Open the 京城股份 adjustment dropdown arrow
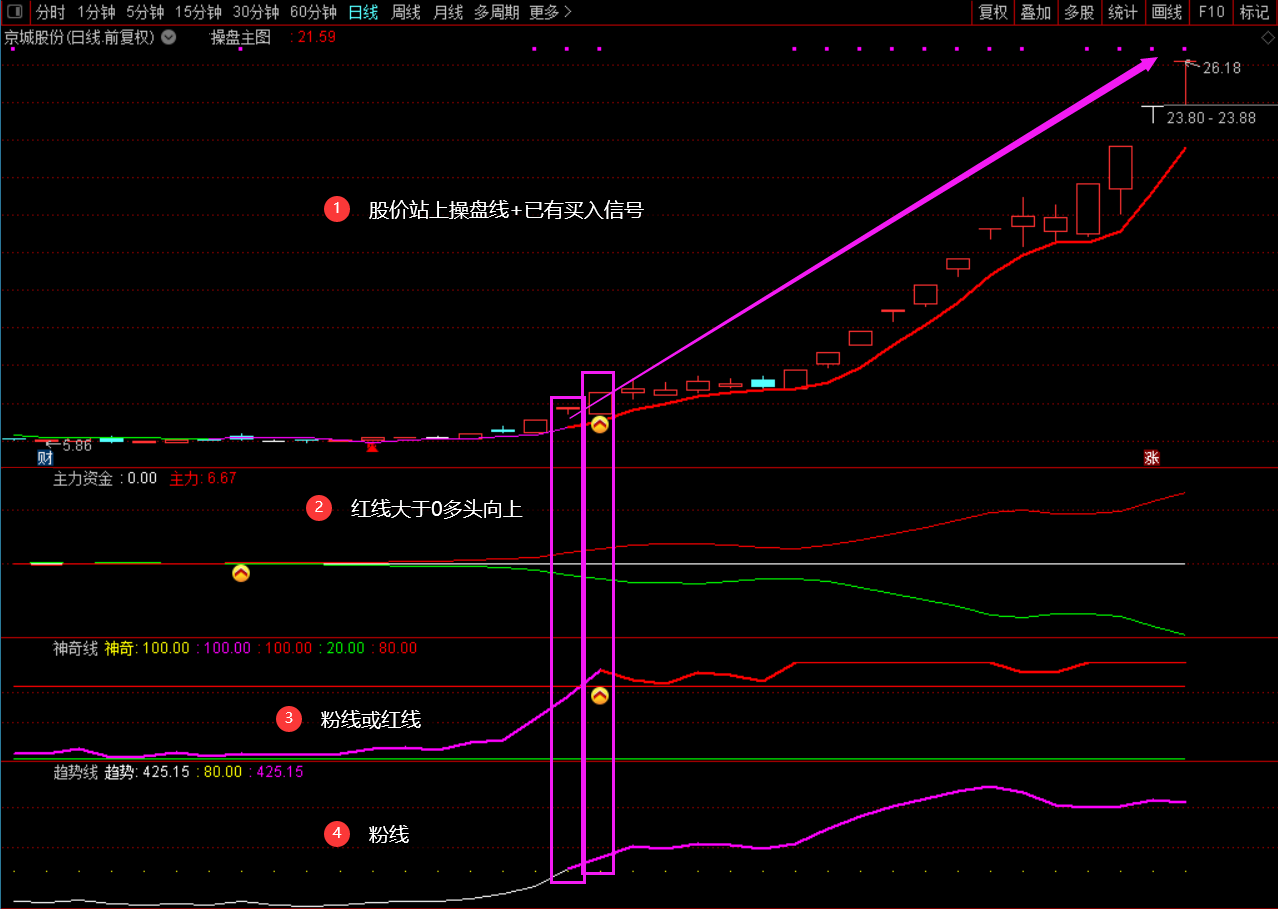The image size is (1278, 909). pyautogui.click(x=168, y=37)
